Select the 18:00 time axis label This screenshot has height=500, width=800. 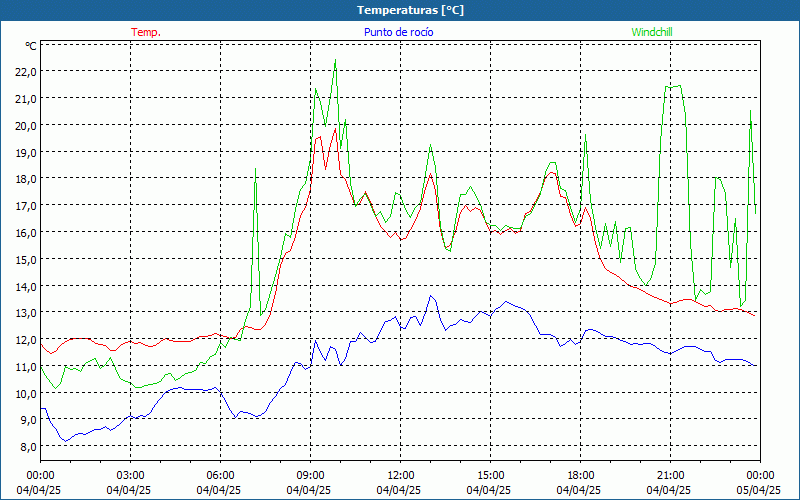580,475
